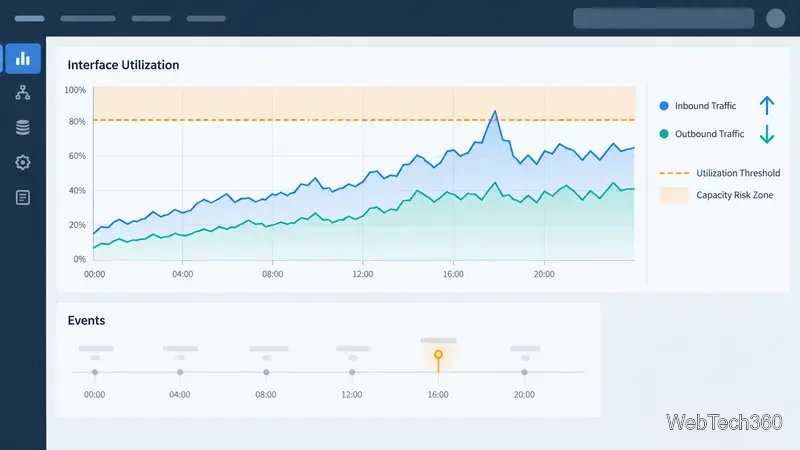Screen dimensions: 800x450
Task: Click the orange Capacity Risk Zone swatch
Action: click(x=674, y=195)
